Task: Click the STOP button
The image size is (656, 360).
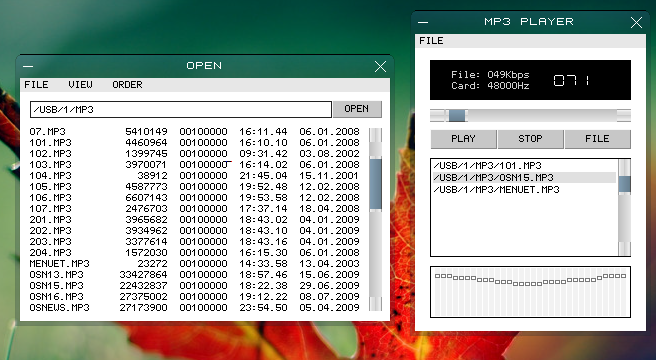Action: tap(530, 139)
